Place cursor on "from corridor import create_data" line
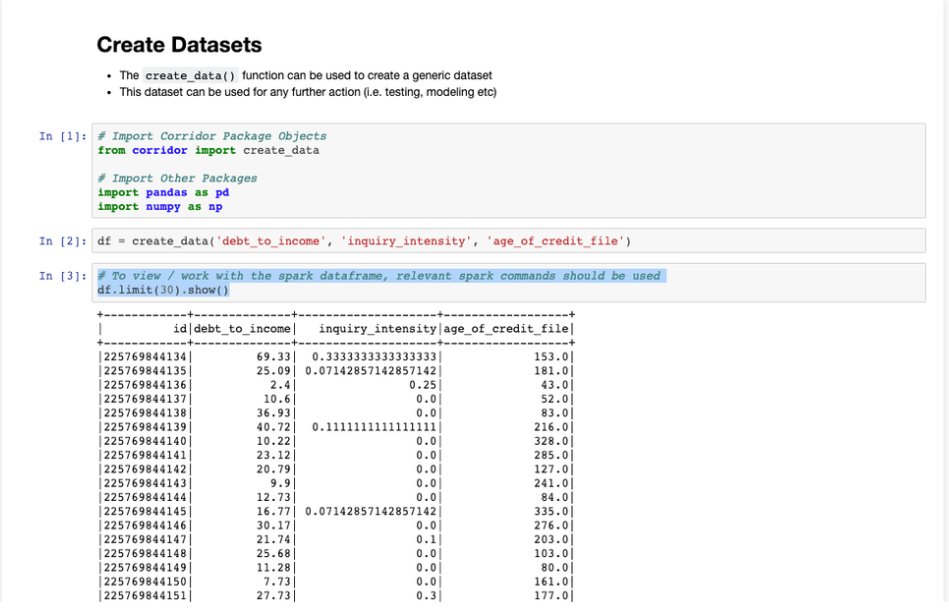 coord(209,150)
